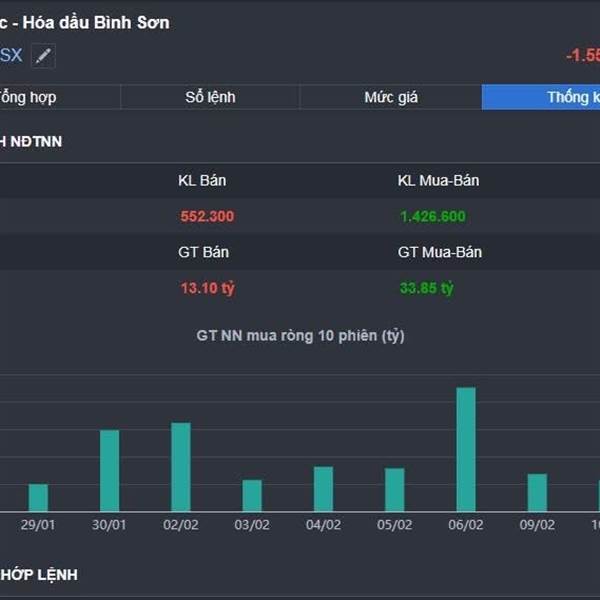Click the chart bar for 29/01
Screen dimensions: 600x600
(x=38, y=498)
